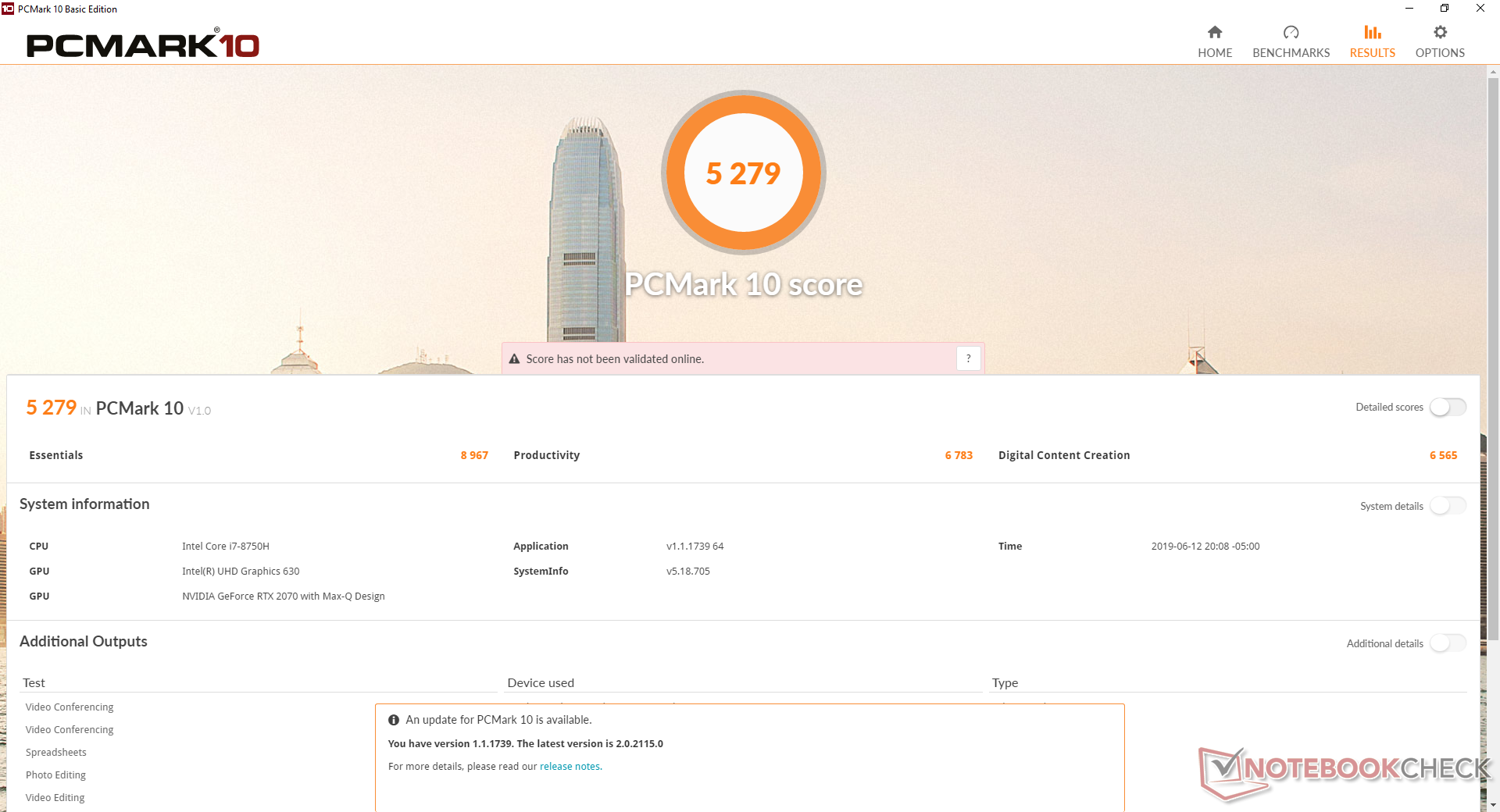Viewport: 1500px width, 812px height.
Task: Select the Results bar chart icon
Action: tap(1373, 32)
